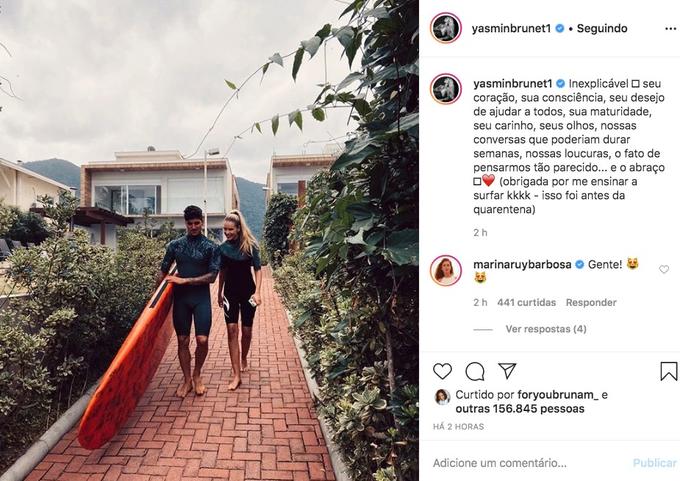
Task: Like marinaruybarbosa's comment with small heart
Action: tap(664, 269)
